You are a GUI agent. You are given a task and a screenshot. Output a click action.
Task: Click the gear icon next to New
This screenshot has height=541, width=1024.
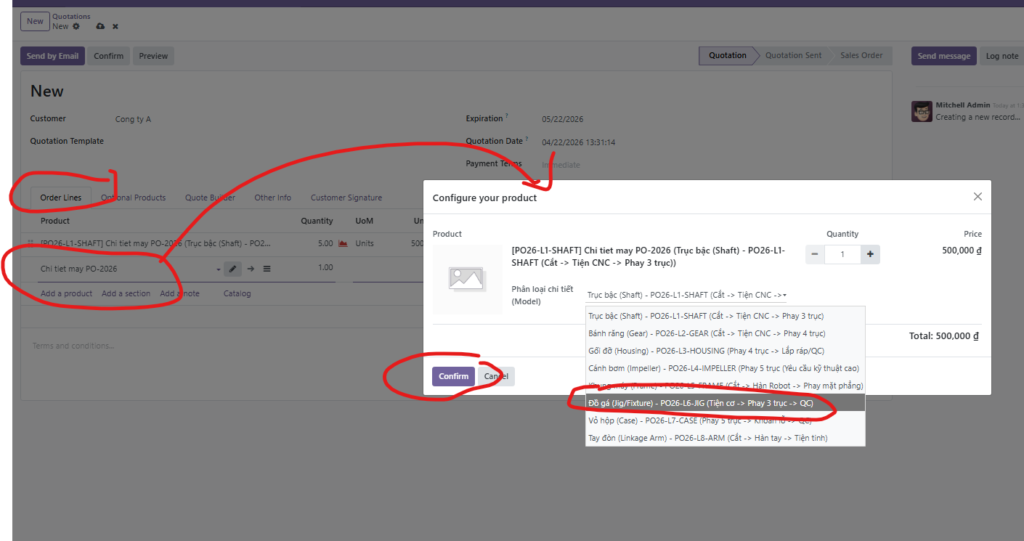(76, 26)
